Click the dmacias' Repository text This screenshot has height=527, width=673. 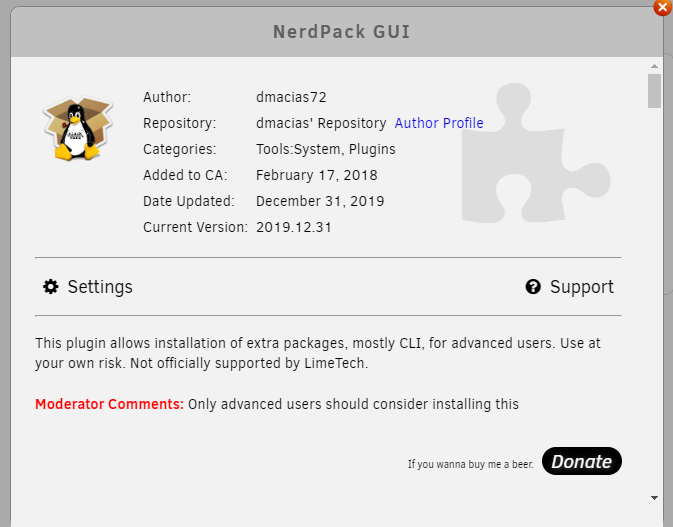tap(321, 123)
